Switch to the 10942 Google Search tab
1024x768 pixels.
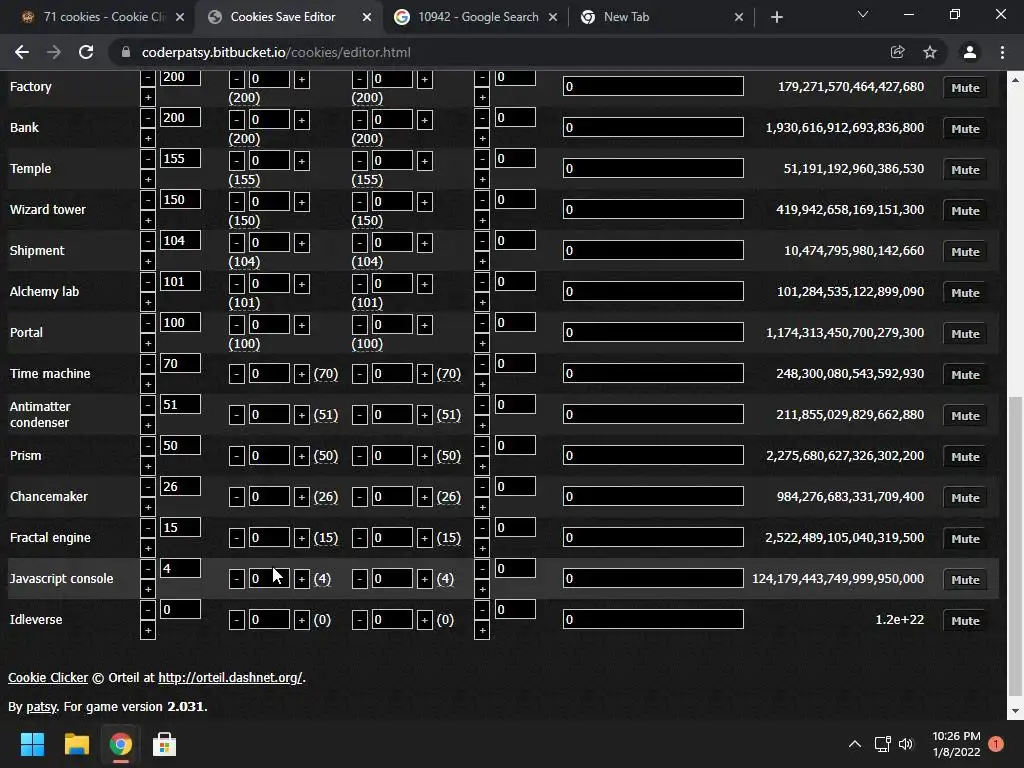[x=477, y=17]
